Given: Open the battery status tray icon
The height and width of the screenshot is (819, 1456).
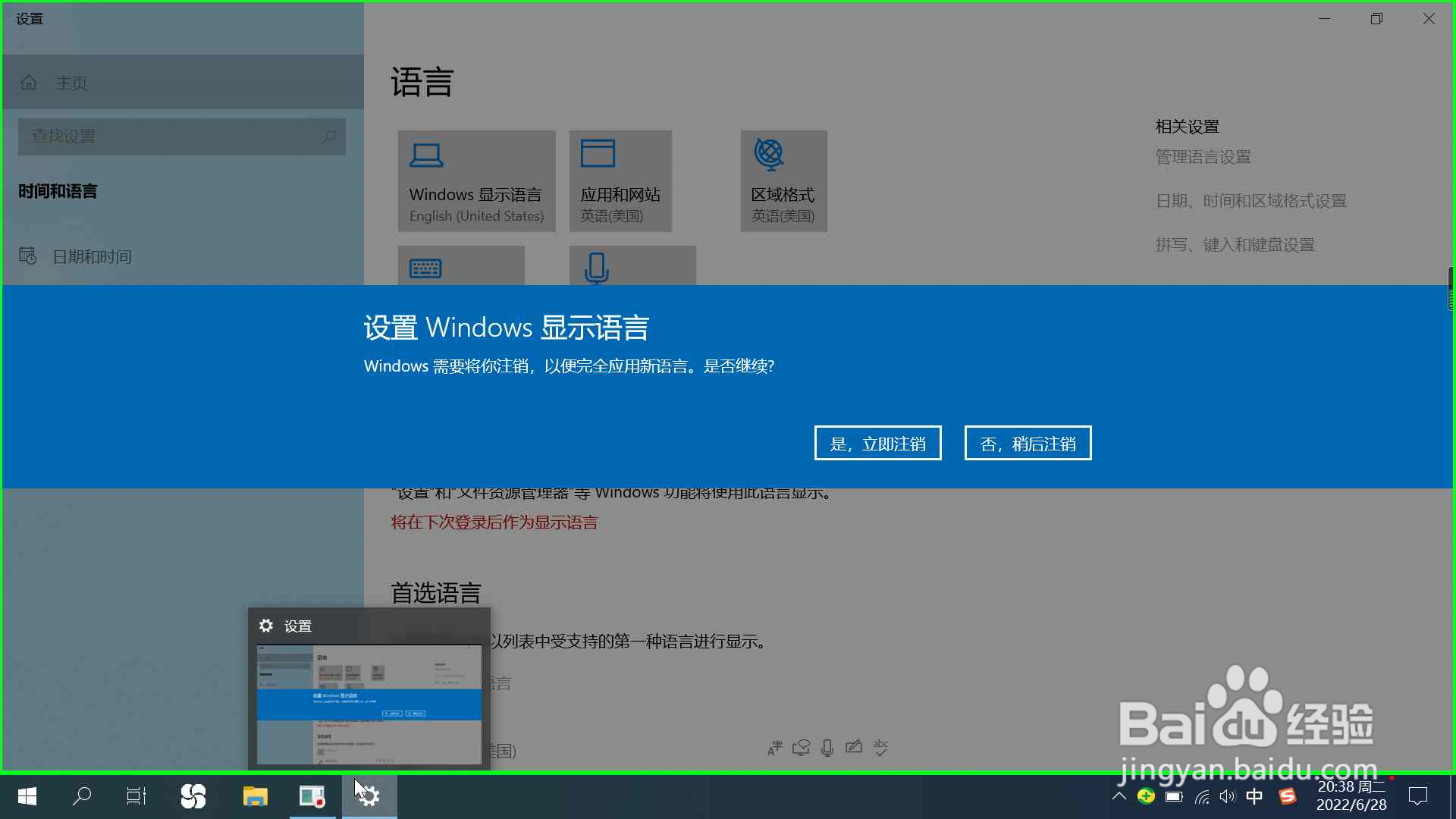Looking at the screenshot, I should 1174,796.
